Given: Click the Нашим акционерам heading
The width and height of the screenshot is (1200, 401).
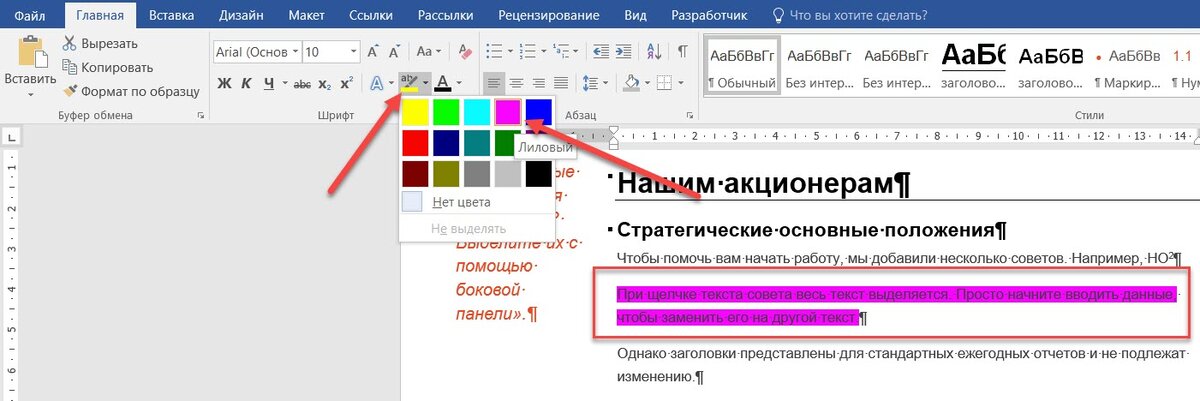Looking at the screenshot, I should (764, 184).
